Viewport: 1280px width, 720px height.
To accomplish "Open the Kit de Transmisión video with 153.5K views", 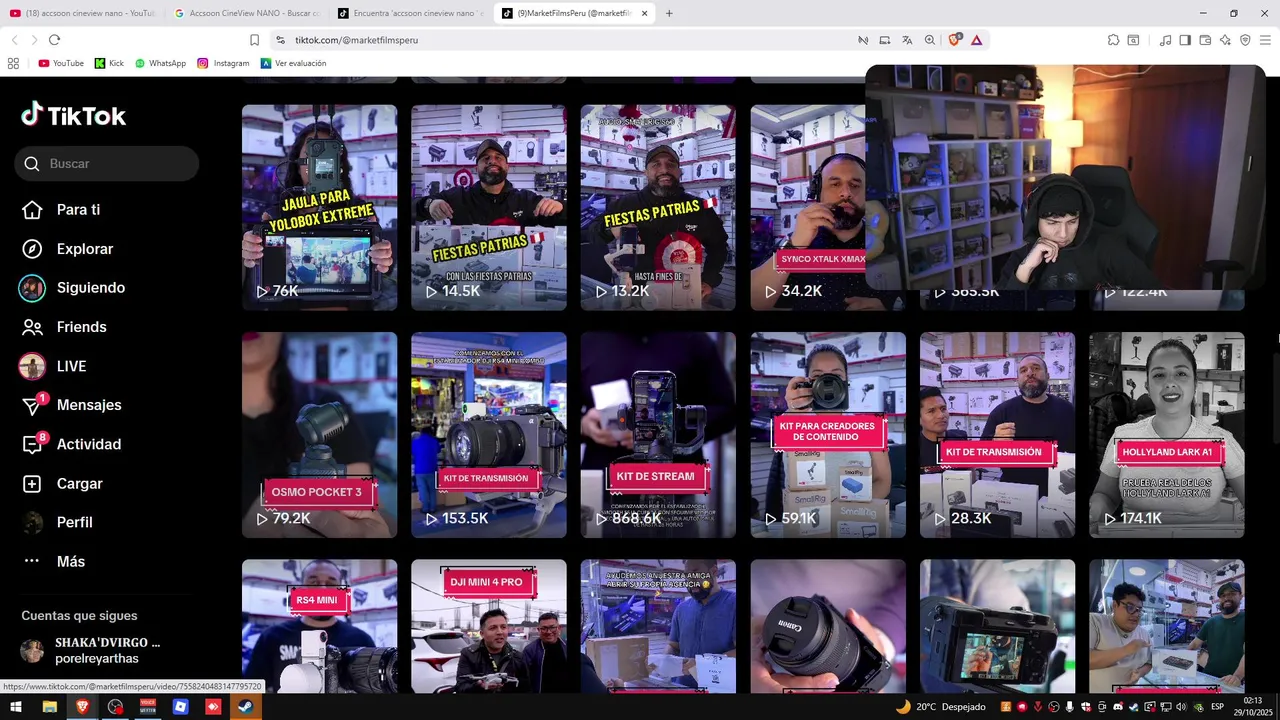I will click(489, 435).
